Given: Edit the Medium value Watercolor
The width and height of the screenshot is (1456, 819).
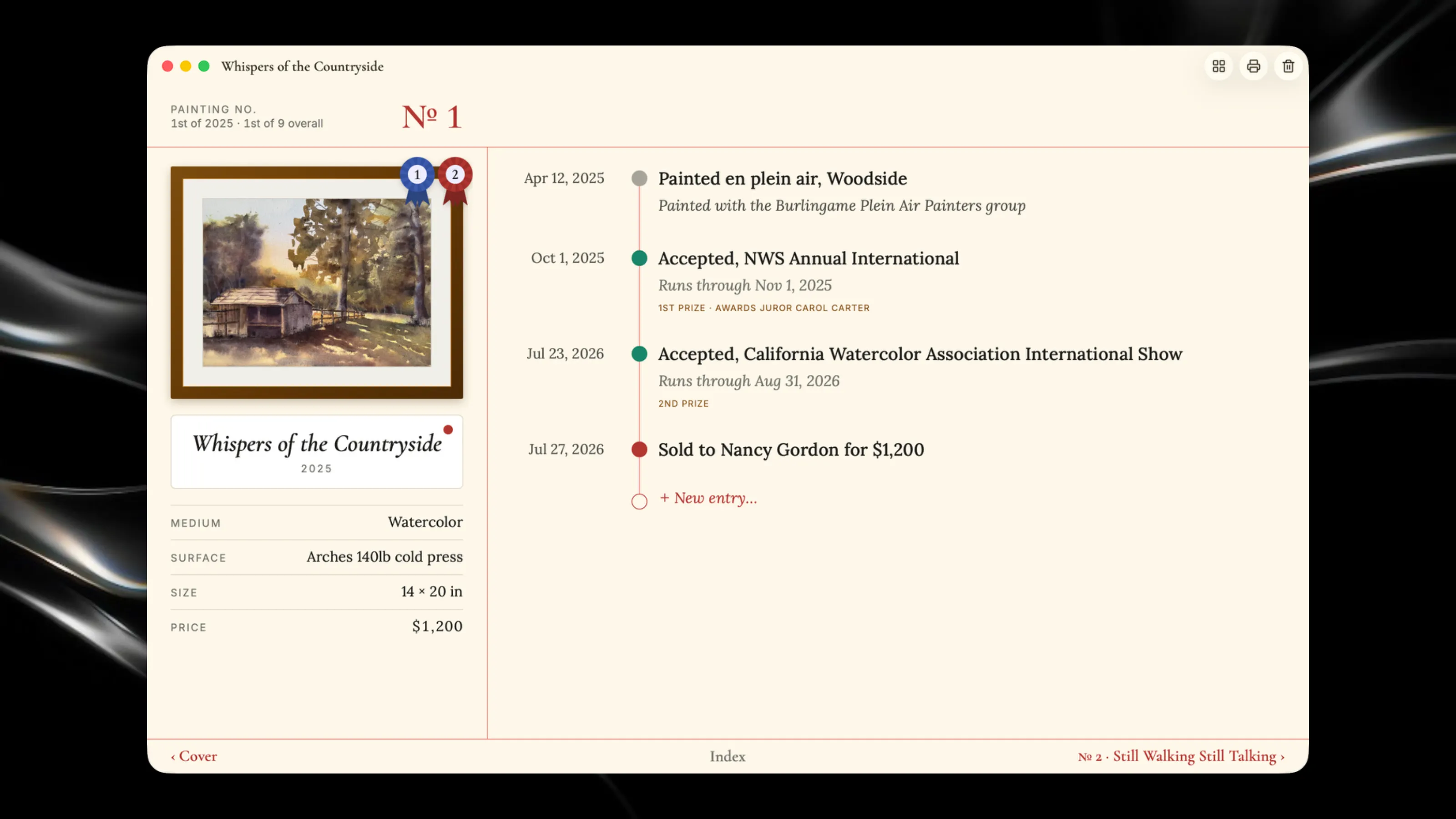Looking at the screenshot, I should pos(425,522).
